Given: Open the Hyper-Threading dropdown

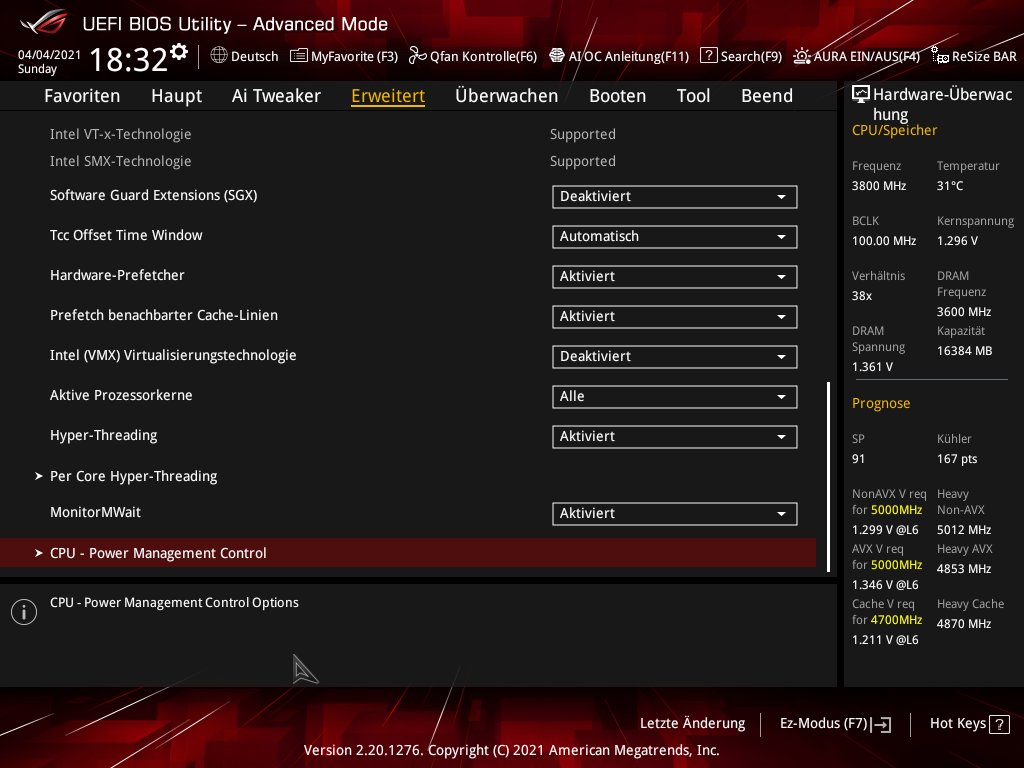Looking at the screenshot, I should (675, 436).
